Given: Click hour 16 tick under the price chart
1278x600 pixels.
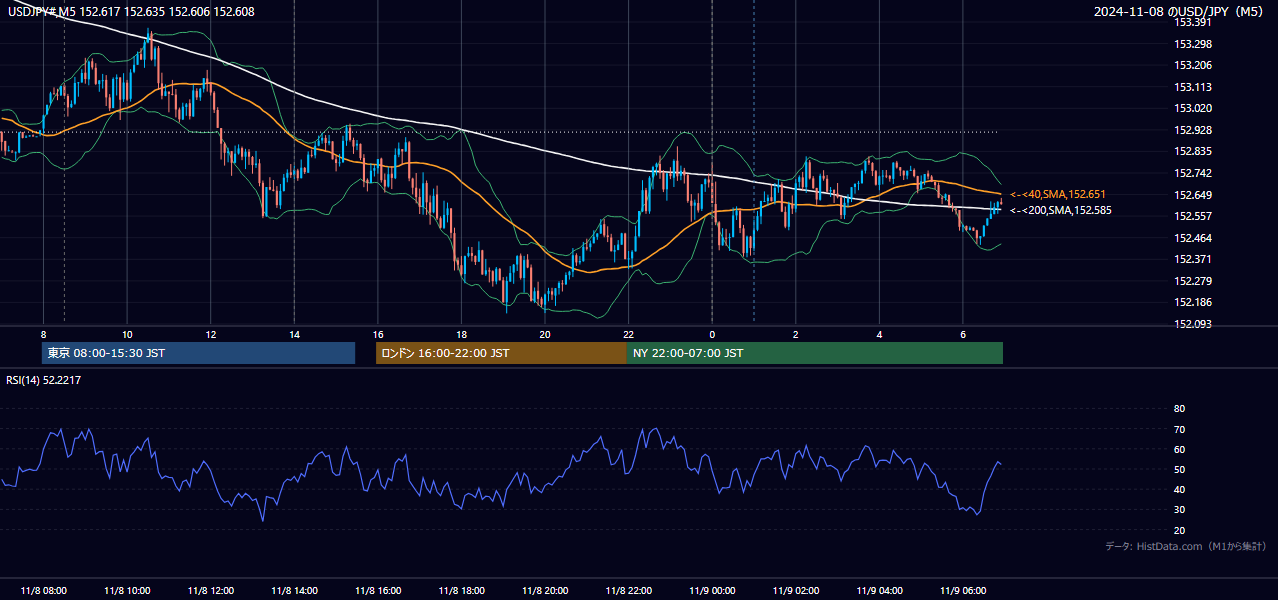Looking at the screenshot, I should pyautogui.click(x=378, y=334).
